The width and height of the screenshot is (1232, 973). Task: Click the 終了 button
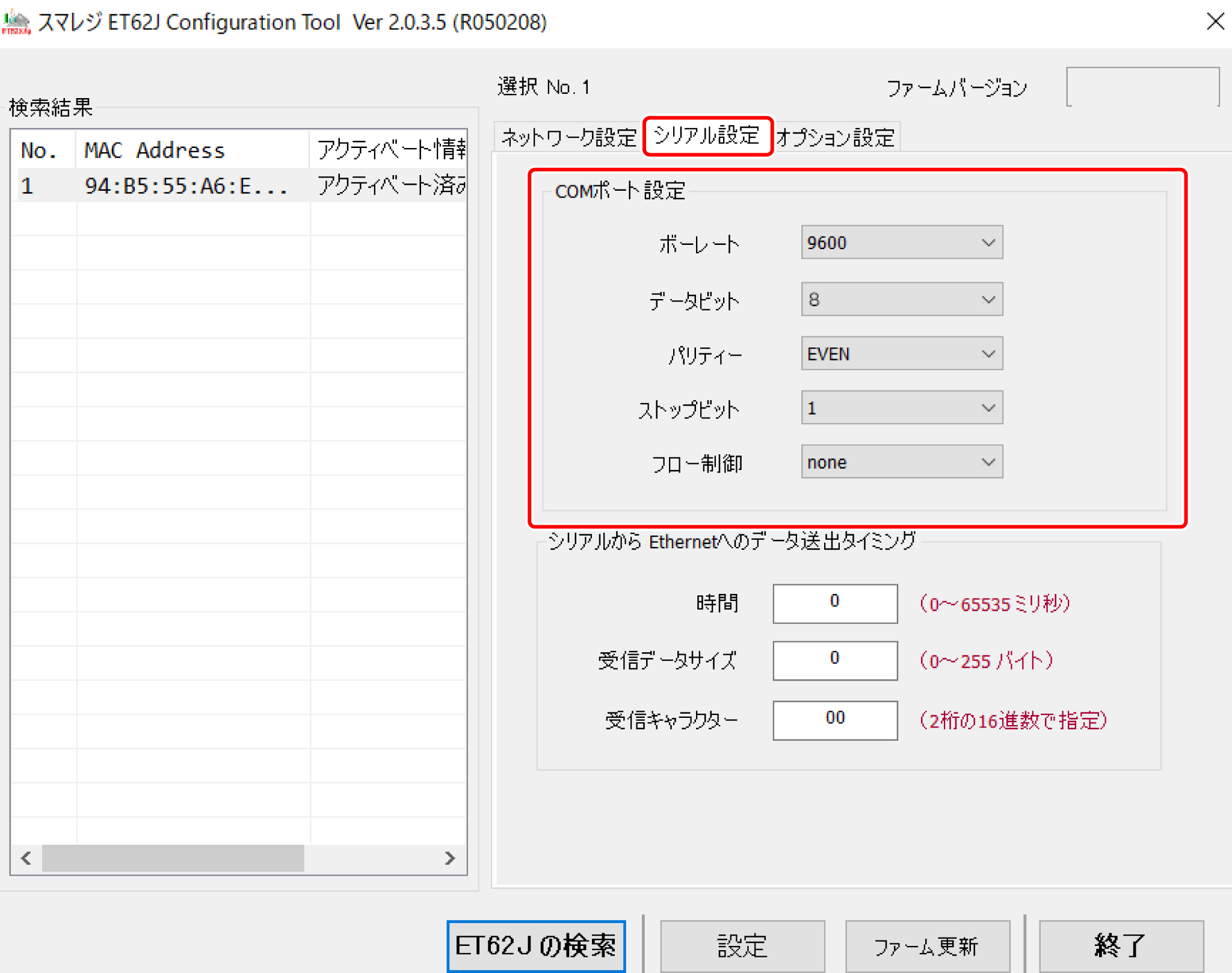1121,945
